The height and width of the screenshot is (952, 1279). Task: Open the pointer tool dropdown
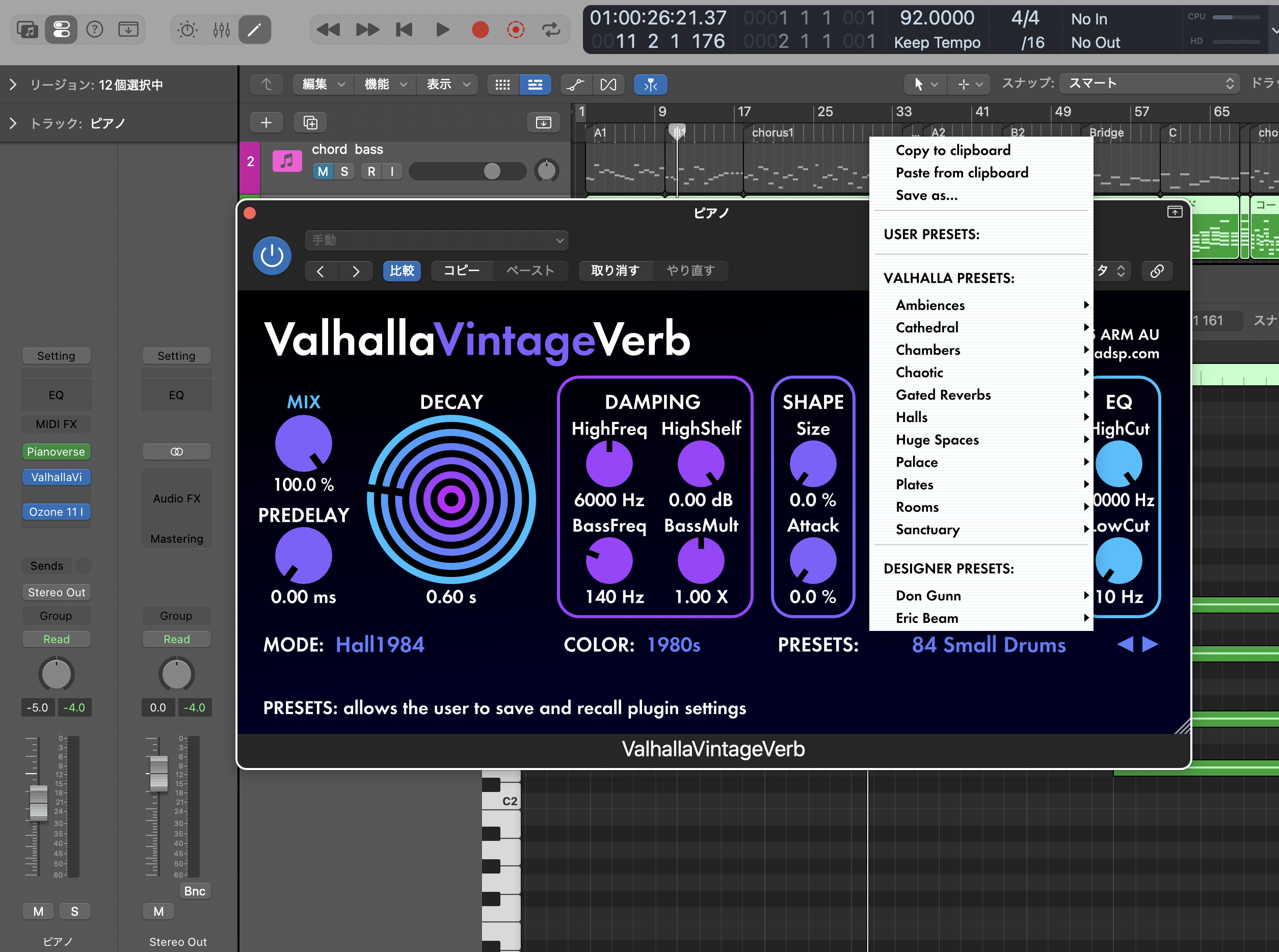click(925, 85)
